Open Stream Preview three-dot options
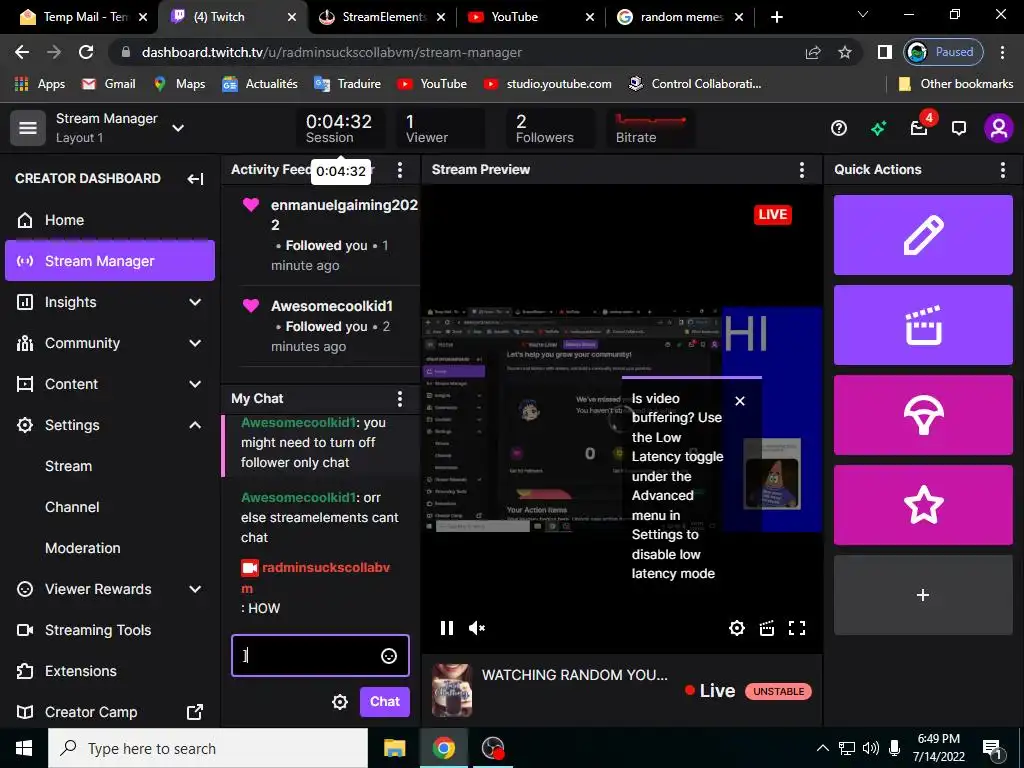Viewport: 1024px width, 768px height. [x=802, y=170]
